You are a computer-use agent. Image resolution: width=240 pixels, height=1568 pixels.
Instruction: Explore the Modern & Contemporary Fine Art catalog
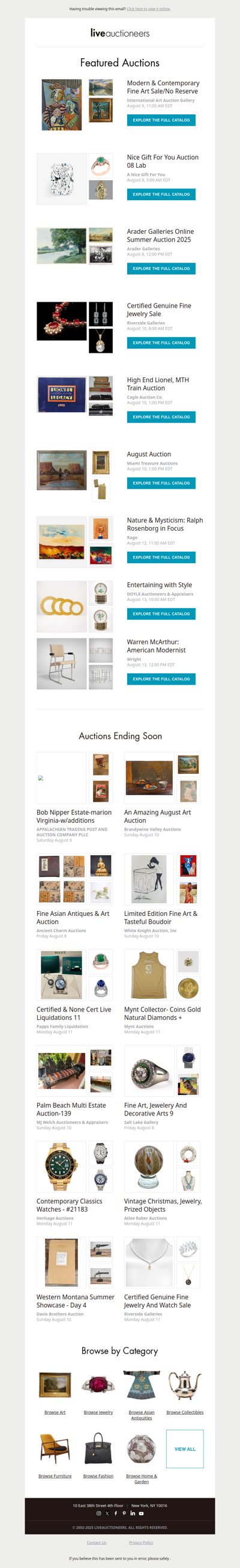coord(161,120)
